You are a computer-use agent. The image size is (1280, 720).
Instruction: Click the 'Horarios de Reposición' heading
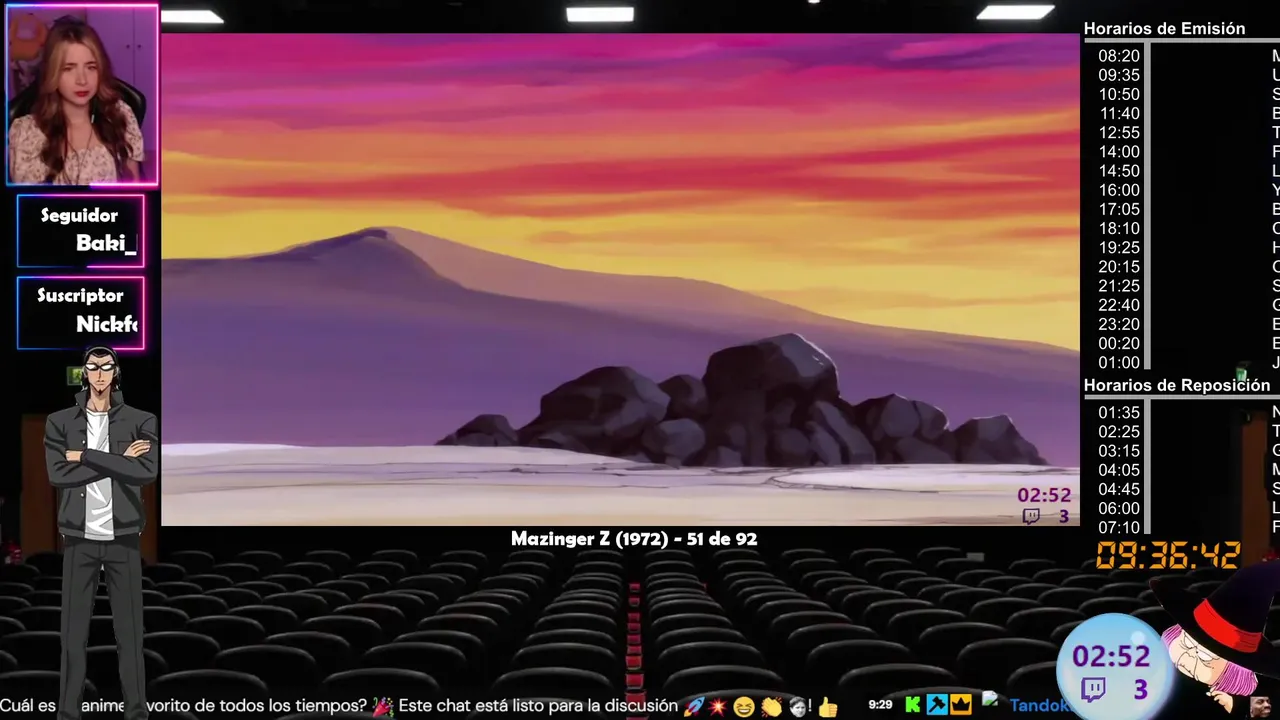[1177, 385]
